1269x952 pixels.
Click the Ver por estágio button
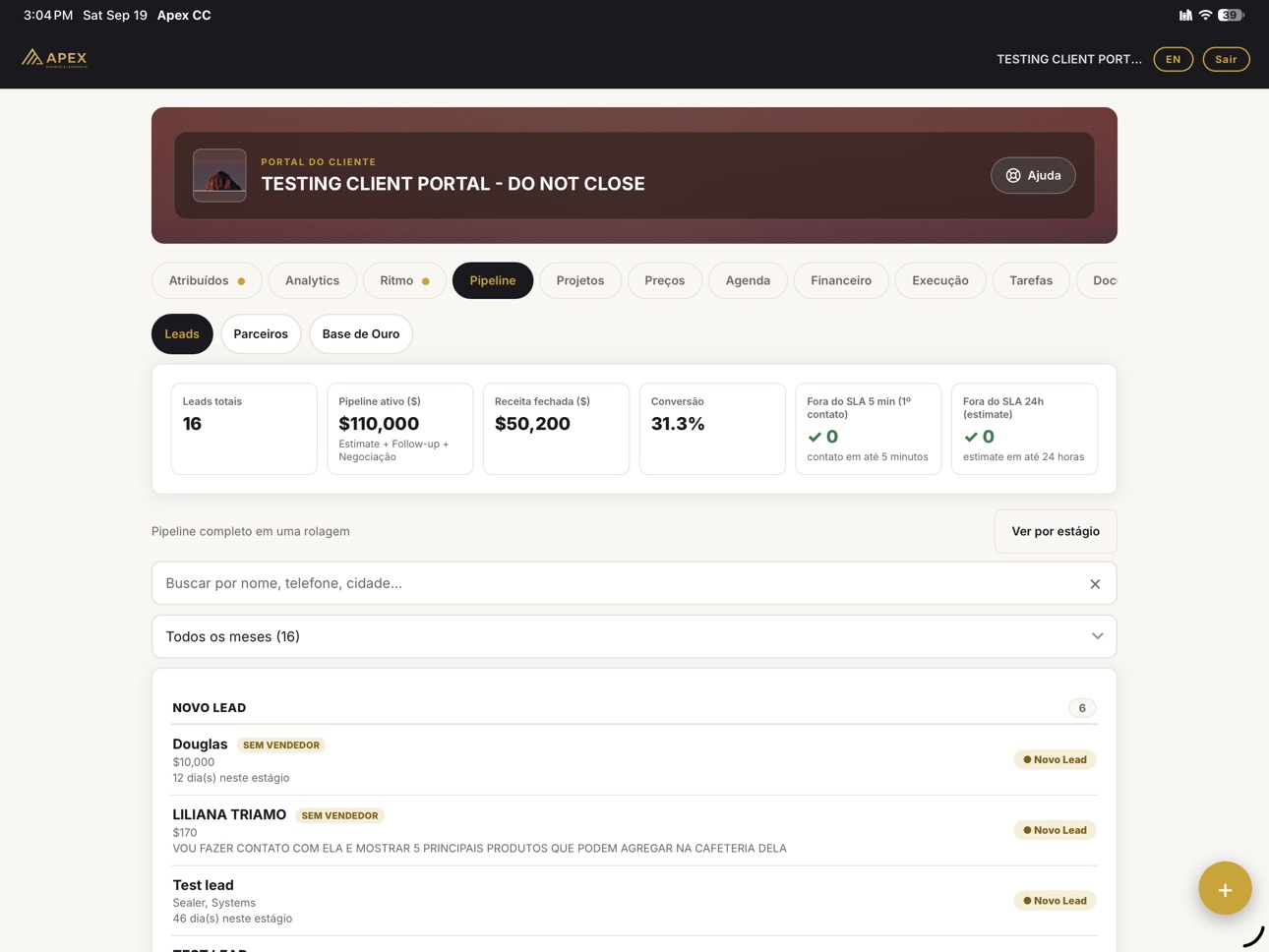(x=1056, y=531)
